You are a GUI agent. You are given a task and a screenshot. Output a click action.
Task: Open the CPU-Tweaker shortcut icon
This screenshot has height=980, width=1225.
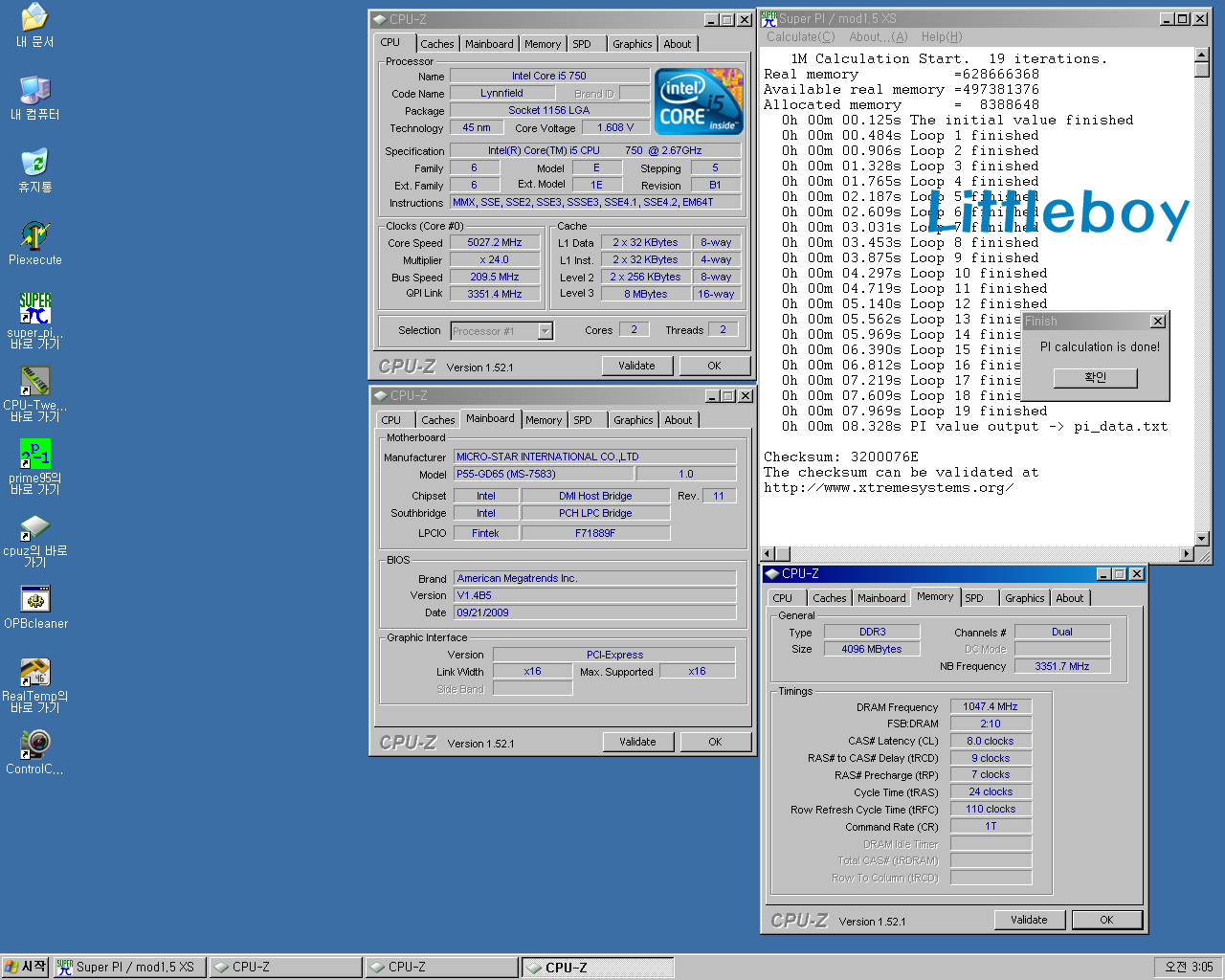[34, 381]
